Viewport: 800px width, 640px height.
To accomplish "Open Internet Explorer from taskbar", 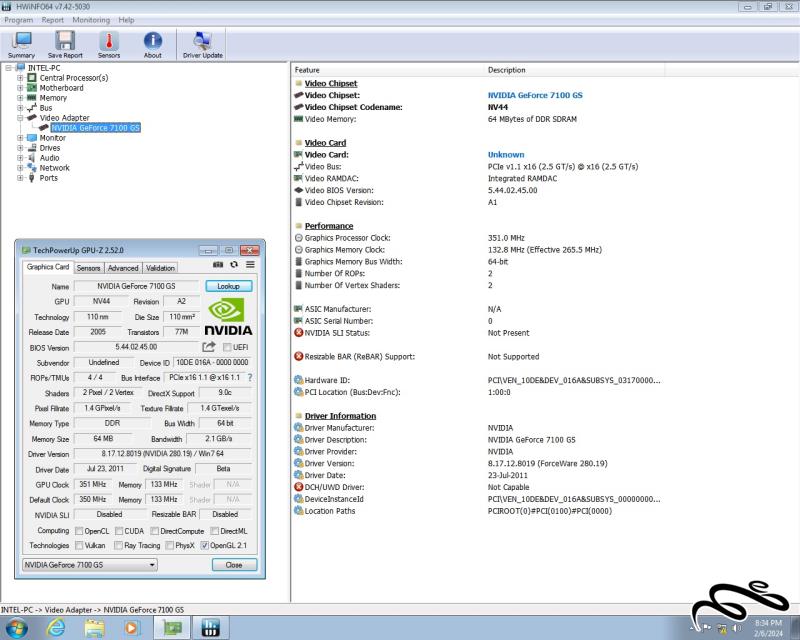I will tap(56, 628).
